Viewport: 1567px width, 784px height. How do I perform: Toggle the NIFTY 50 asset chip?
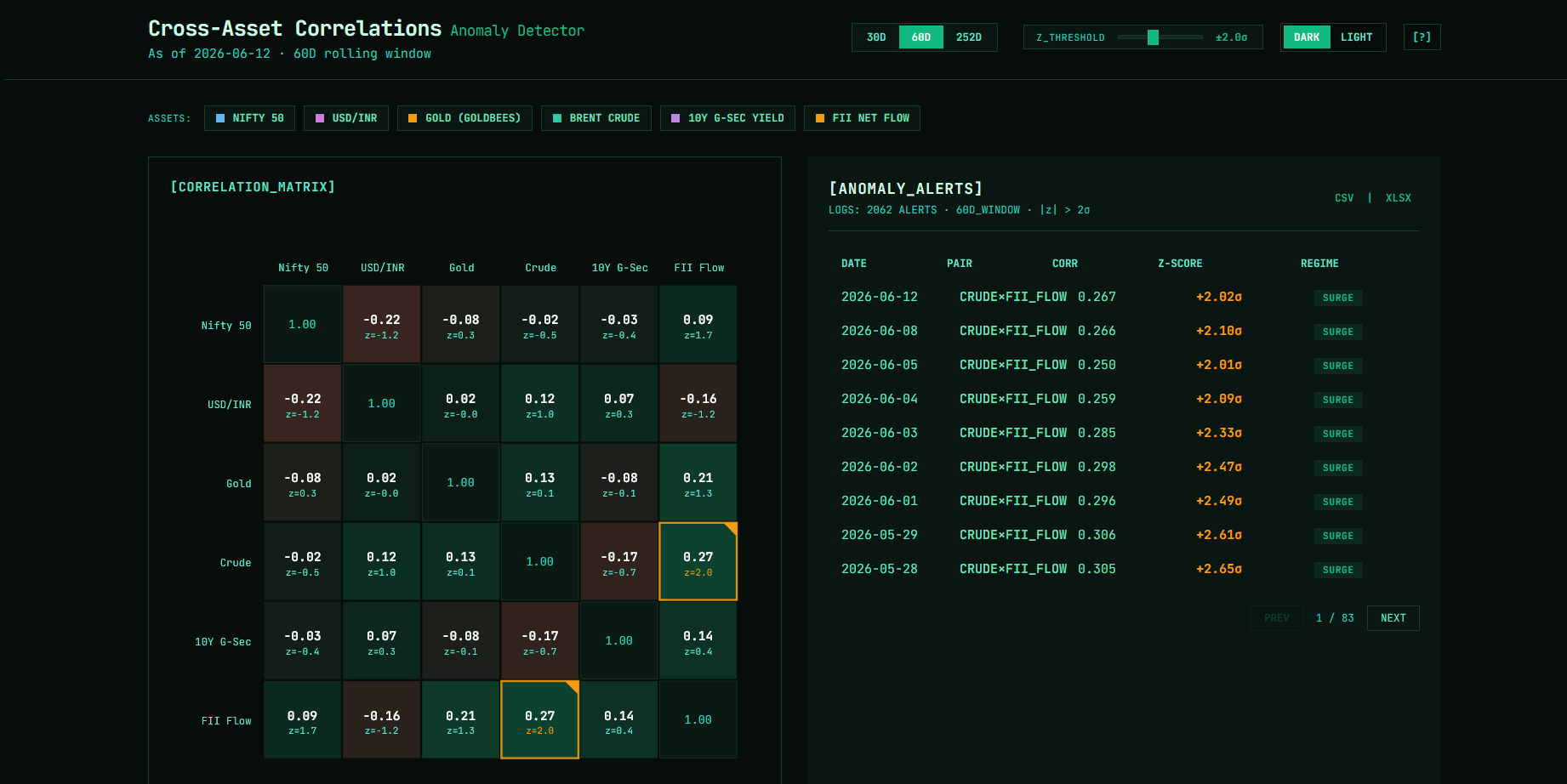[249, 118]
